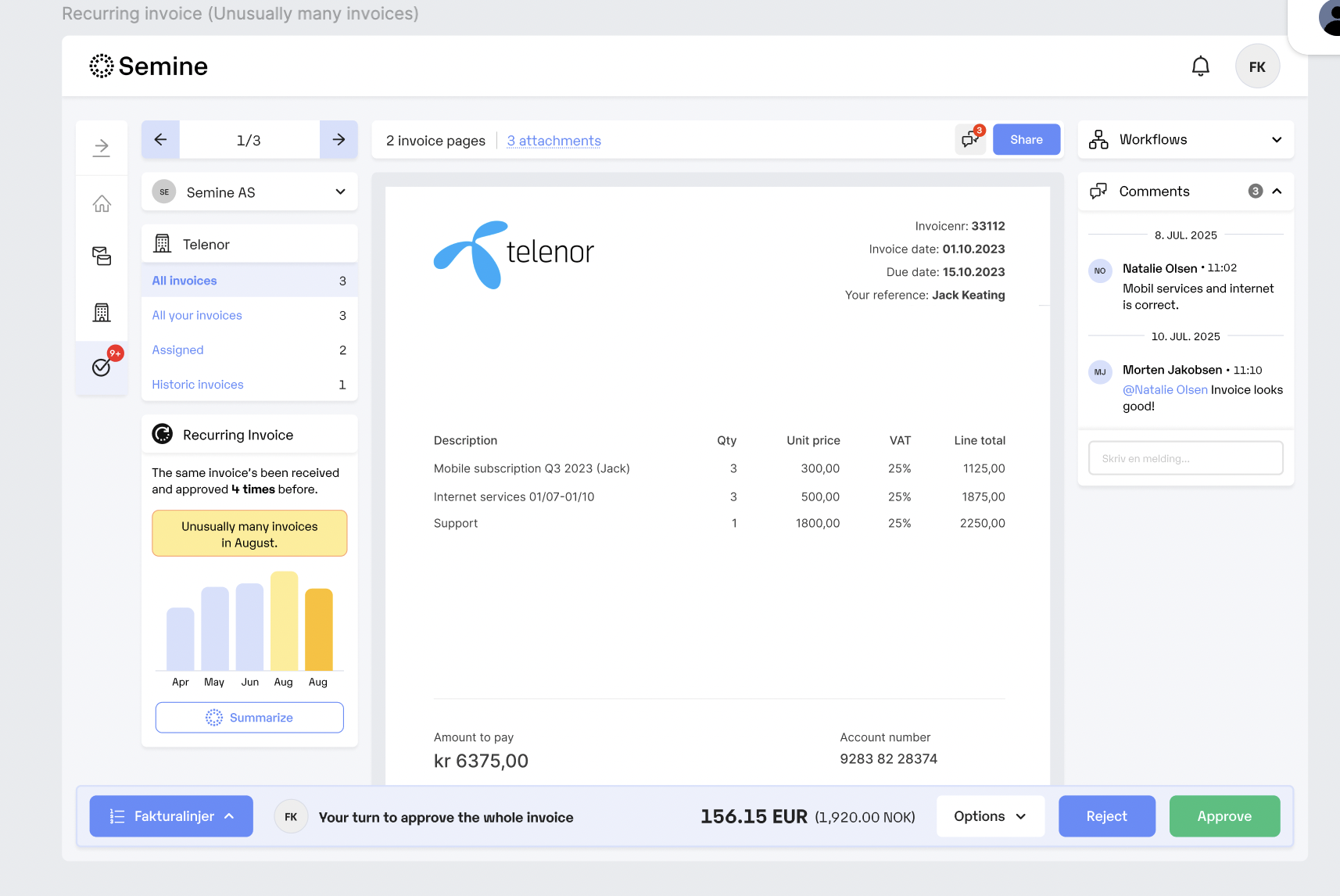The width and height of the screenshot is (1340, 896).
Task: Click the invoice date 01.10.2023
Action: 974,249
